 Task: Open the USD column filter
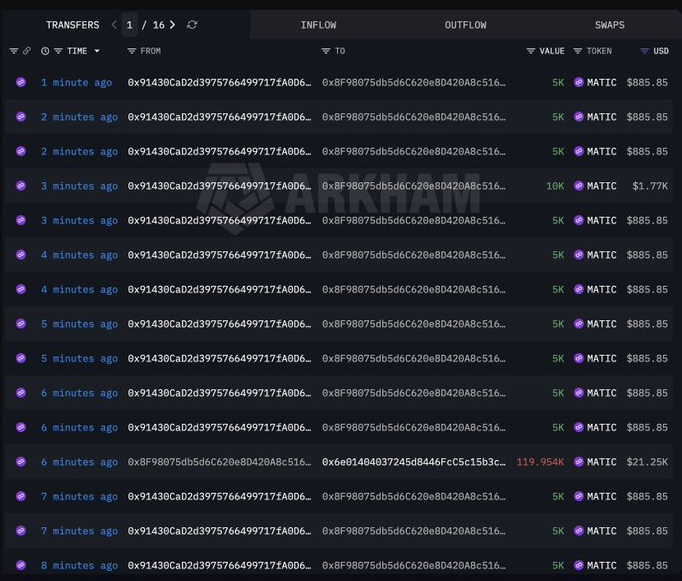coord(644,51)
